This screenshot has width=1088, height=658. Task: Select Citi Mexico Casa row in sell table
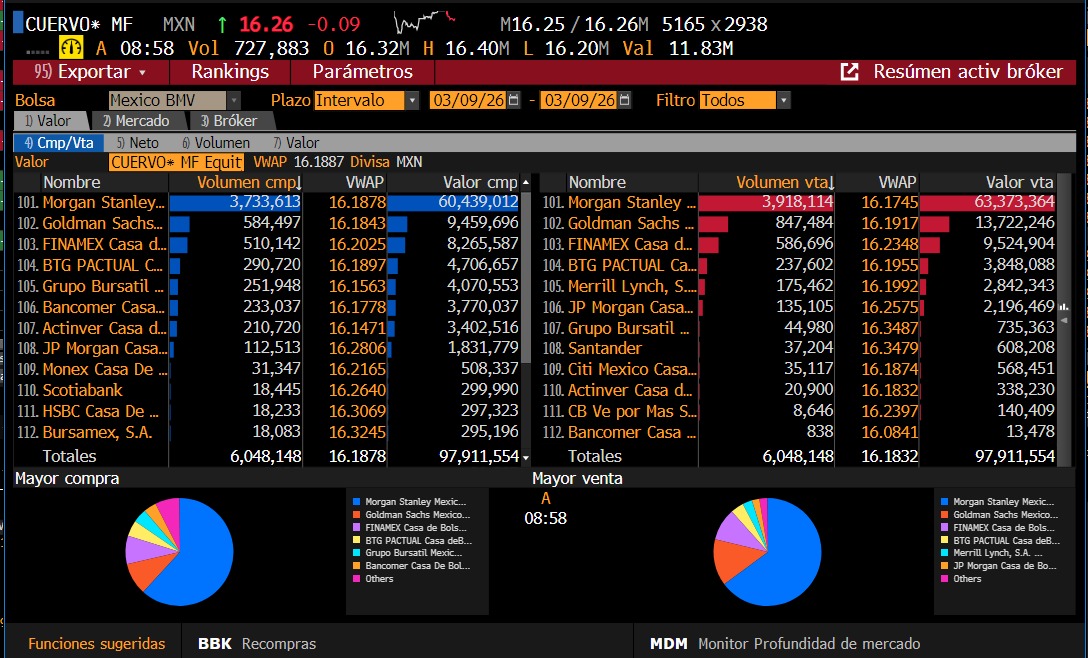[x=798, y=369]
